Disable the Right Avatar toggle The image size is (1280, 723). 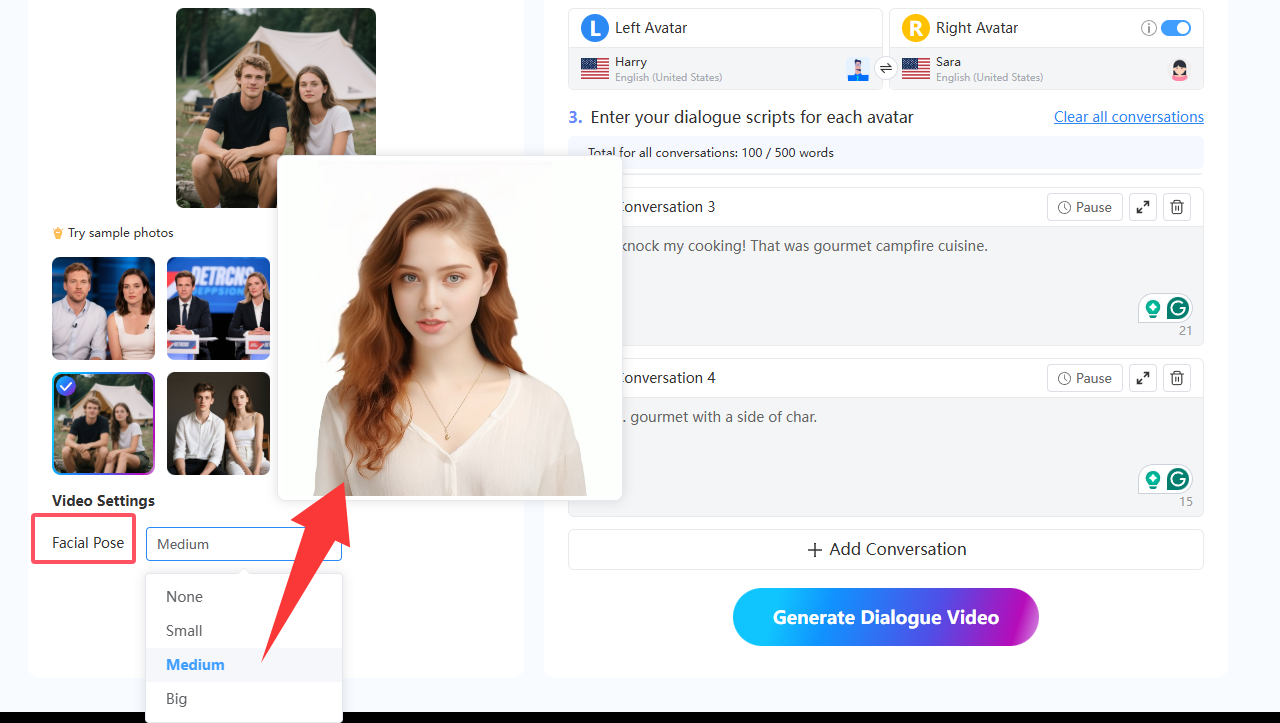coord(1176,27)
